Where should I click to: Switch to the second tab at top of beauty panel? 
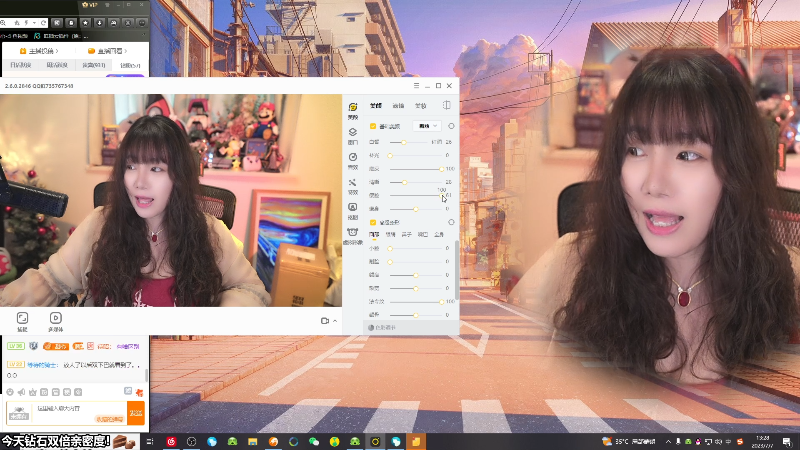coord(398,106)
